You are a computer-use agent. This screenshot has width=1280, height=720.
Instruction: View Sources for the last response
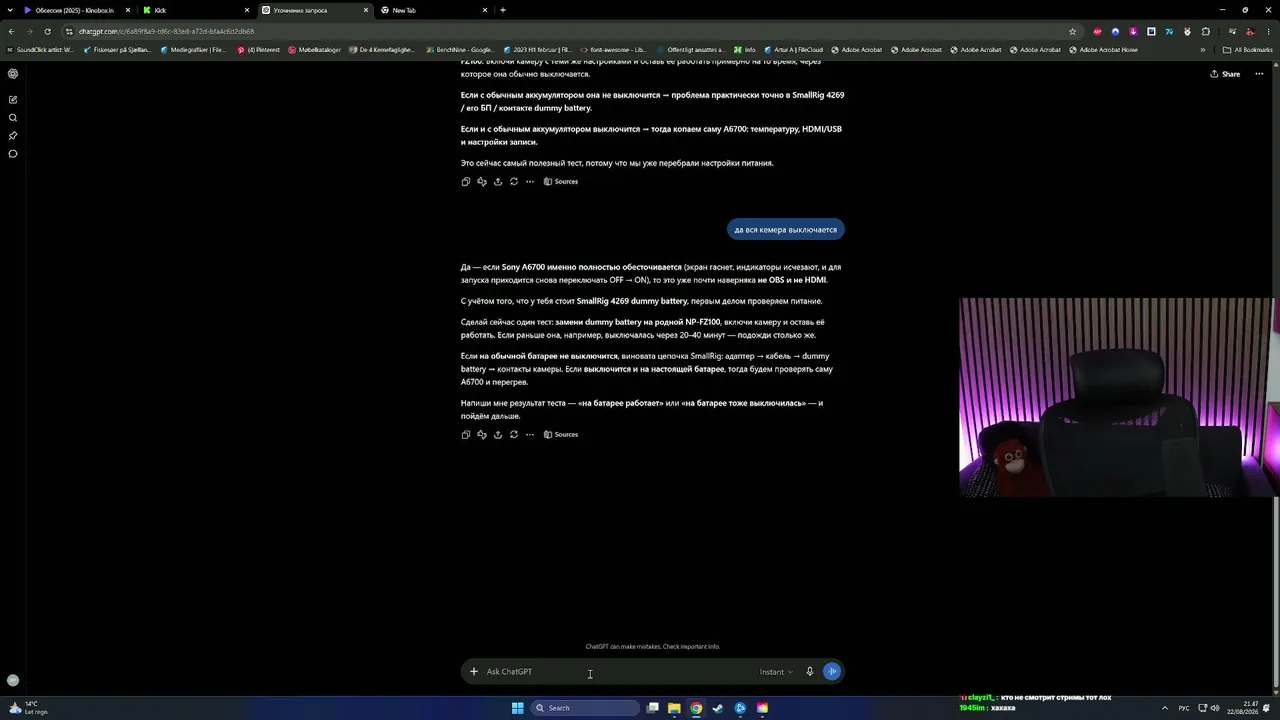coord(561,435)
